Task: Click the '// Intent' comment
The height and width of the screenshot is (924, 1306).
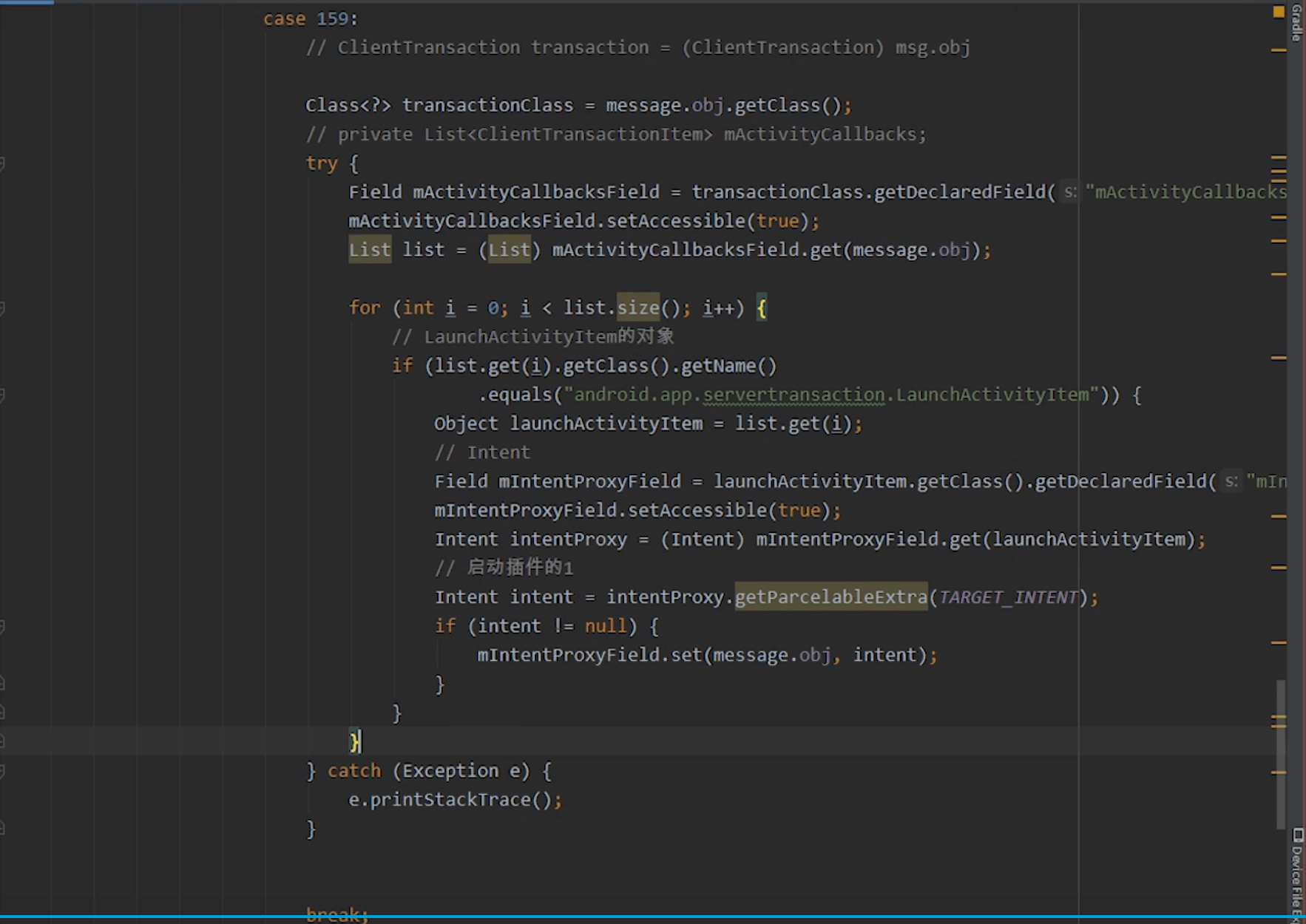Action: (x=482, y=452)
